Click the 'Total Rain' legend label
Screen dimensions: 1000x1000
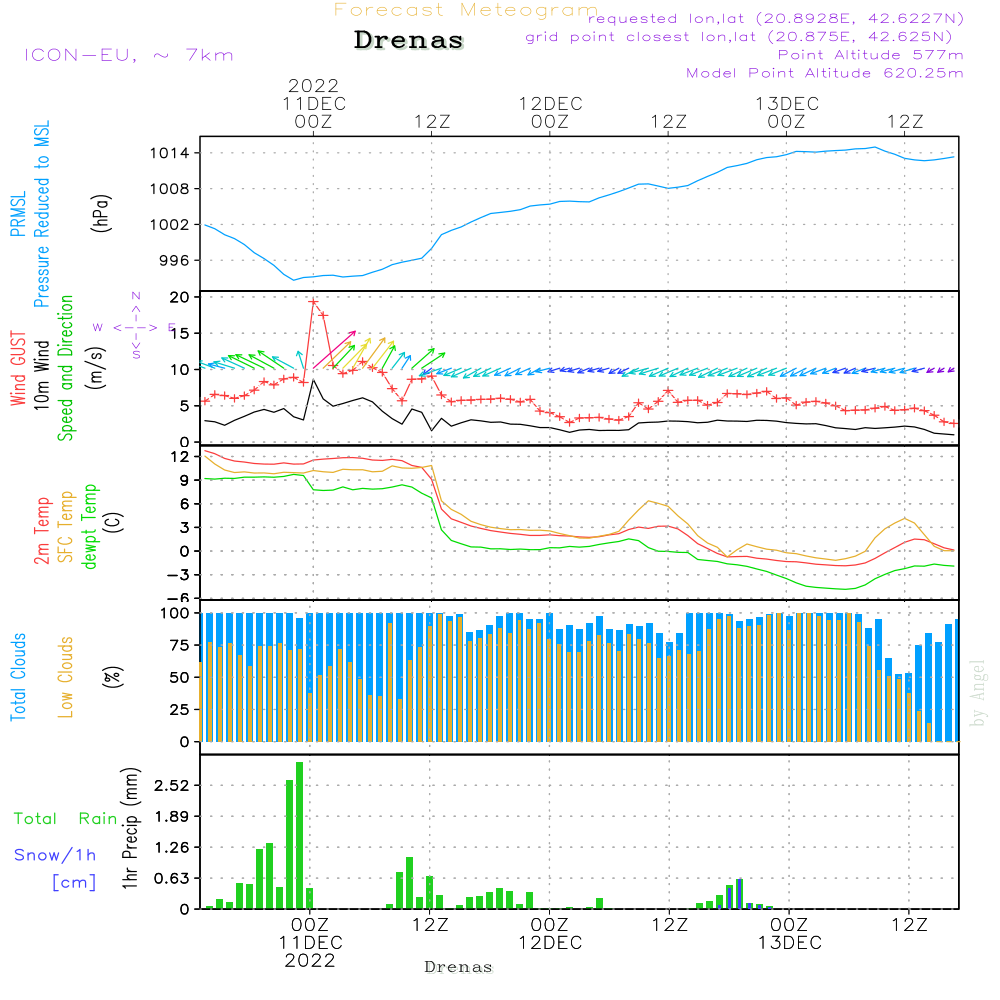[x=65, y=819]
